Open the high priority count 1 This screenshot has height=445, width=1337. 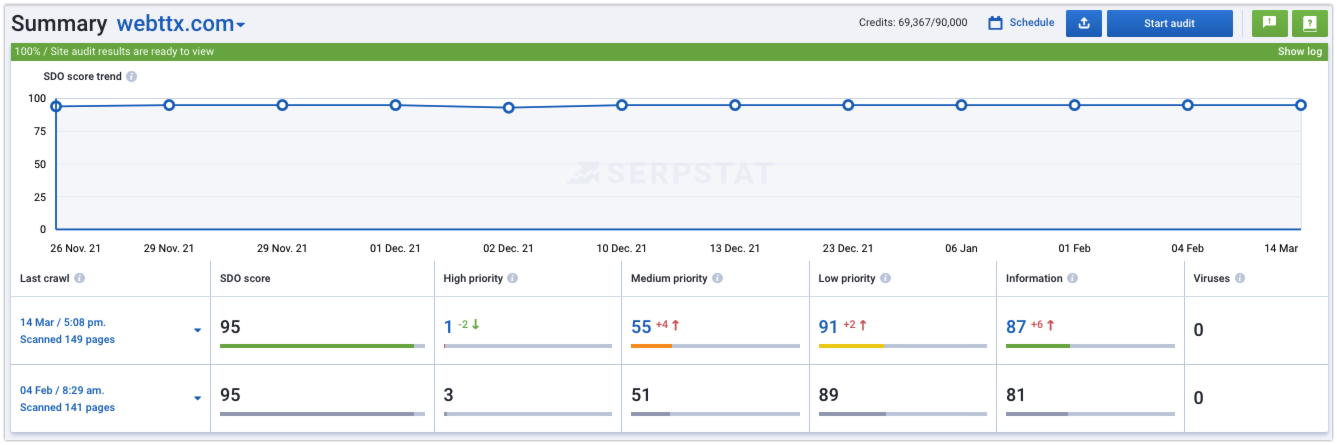point(449,326)
